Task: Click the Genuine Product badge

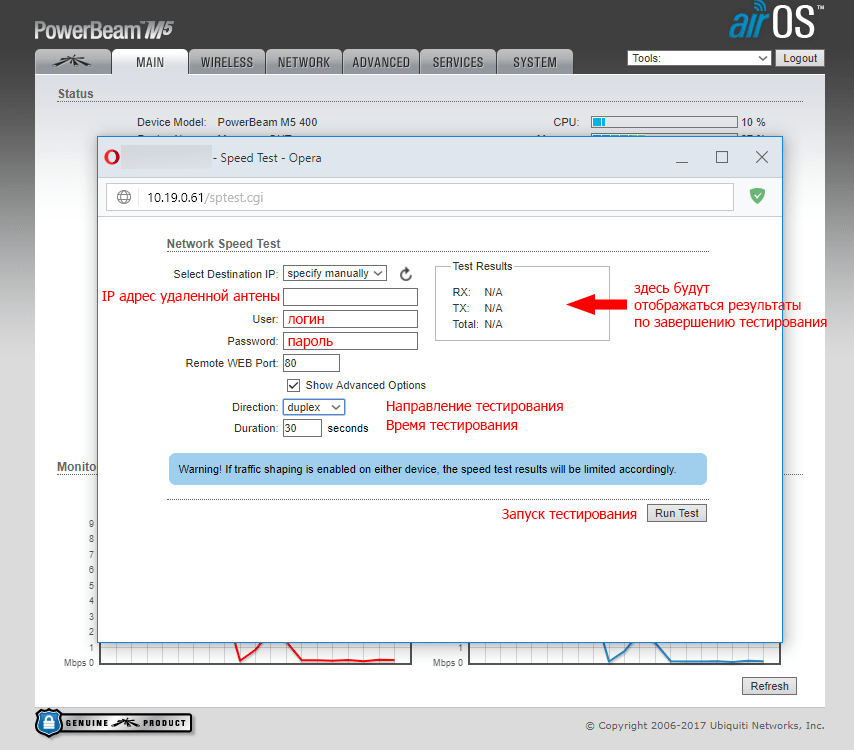Action: (x=112, y=722)
